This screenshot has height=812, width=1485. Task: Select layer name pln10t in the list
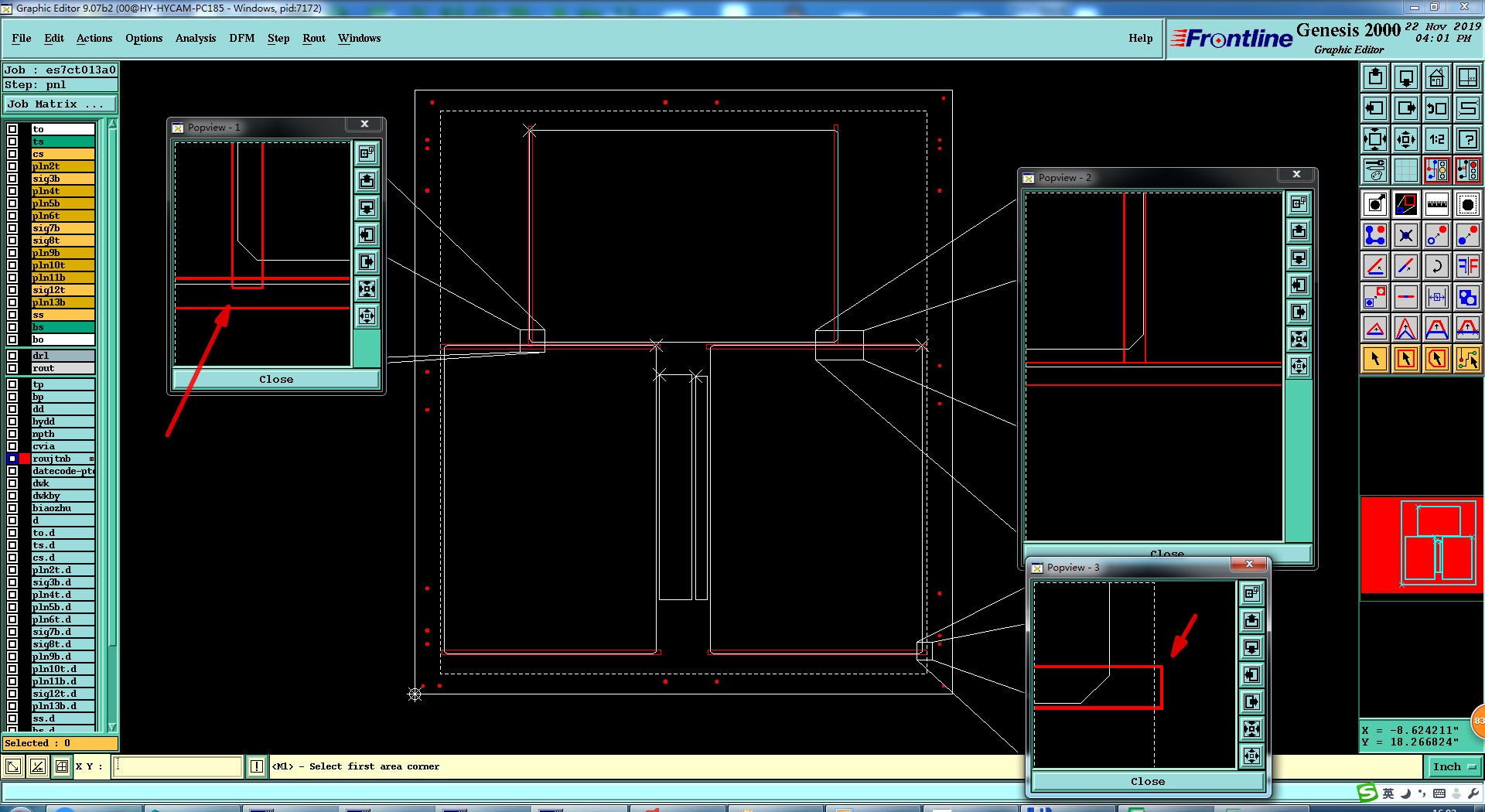pyautogui.click(x=63, y=265)
